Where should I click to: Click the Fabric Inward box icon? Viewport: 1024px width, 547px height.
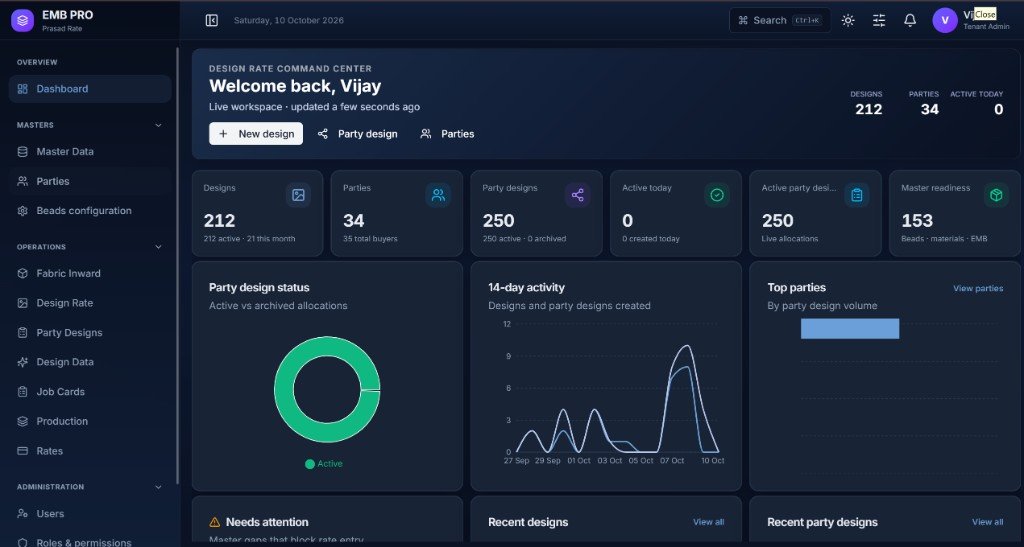[22, 274]
